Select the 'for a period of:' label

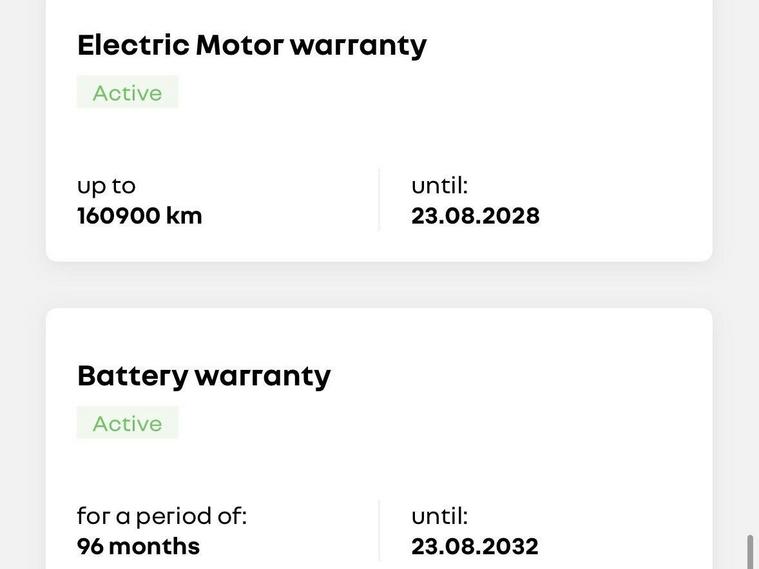[161, 516]
